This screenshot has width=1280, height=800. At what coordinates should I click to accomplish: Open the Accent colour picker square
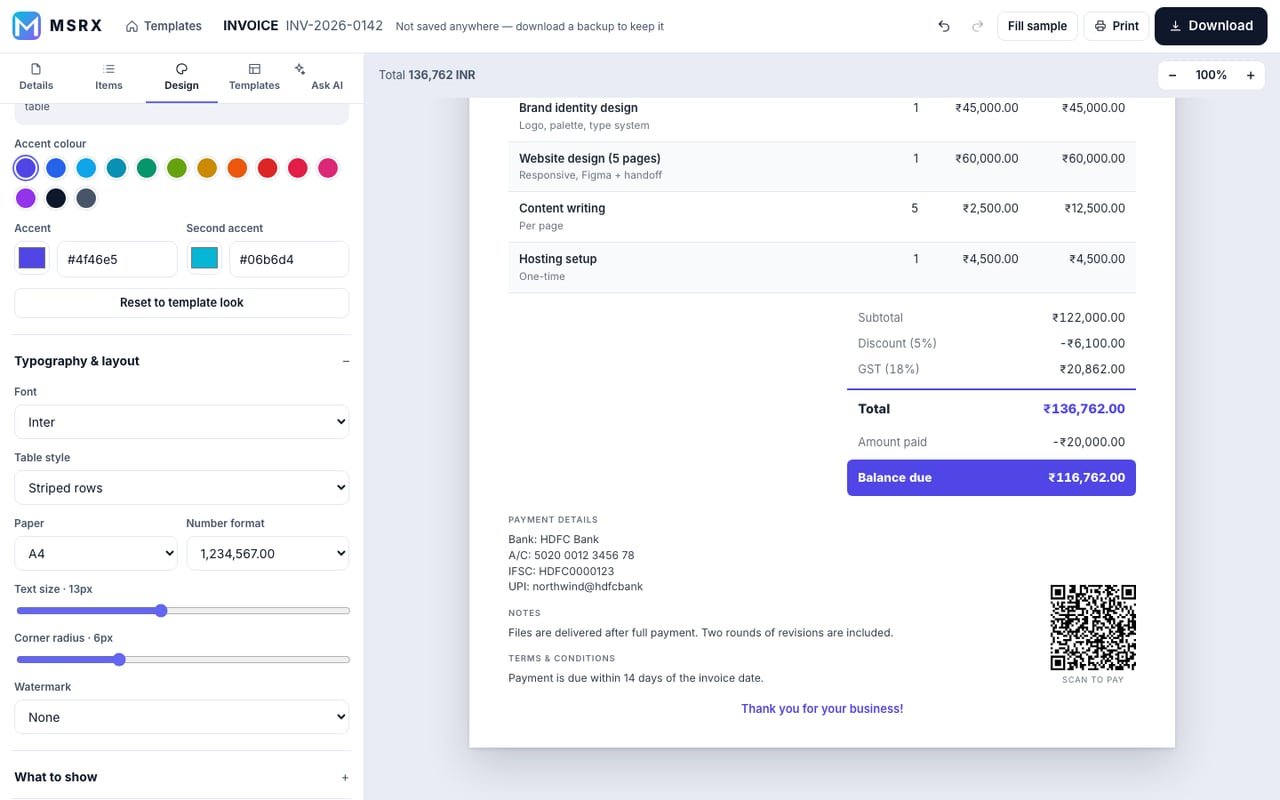tap(32, 258)
